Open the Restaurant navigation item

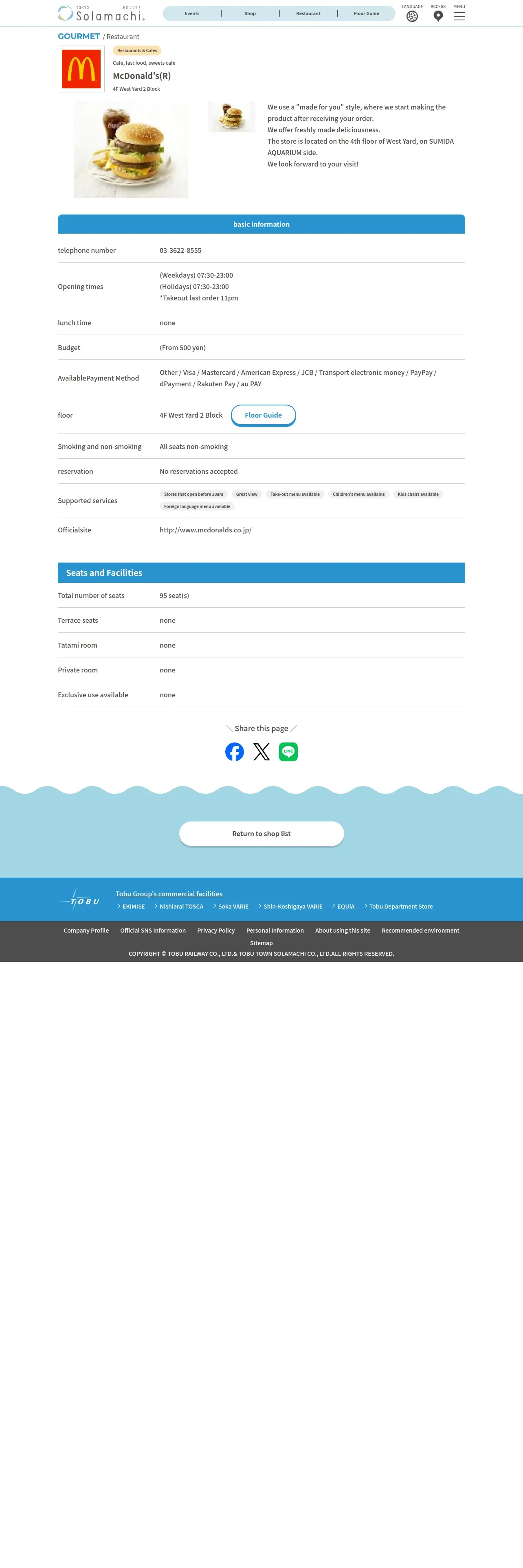(x=308, y=13)
